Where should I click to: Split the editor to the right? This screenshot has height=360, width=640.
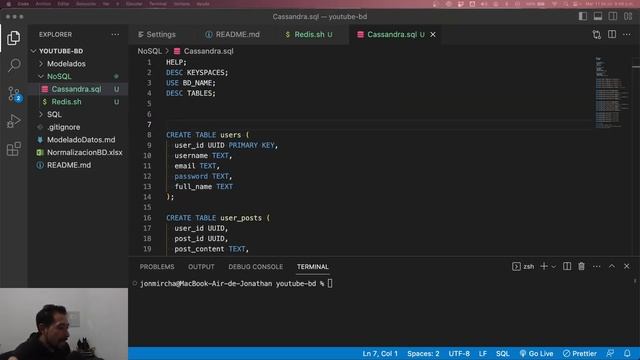coord(612,35)
